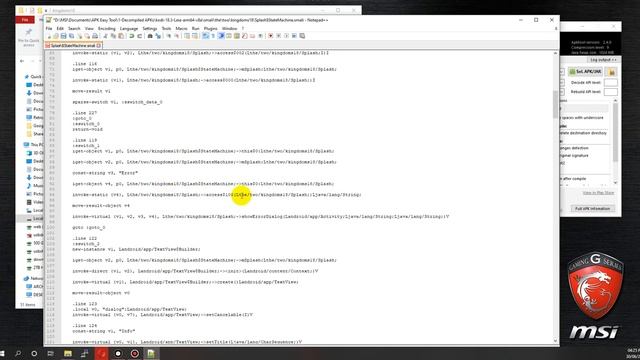Click the Close All toolbar icon
The width and height of the screenshot is (640, 360).
tap(87, 36)
